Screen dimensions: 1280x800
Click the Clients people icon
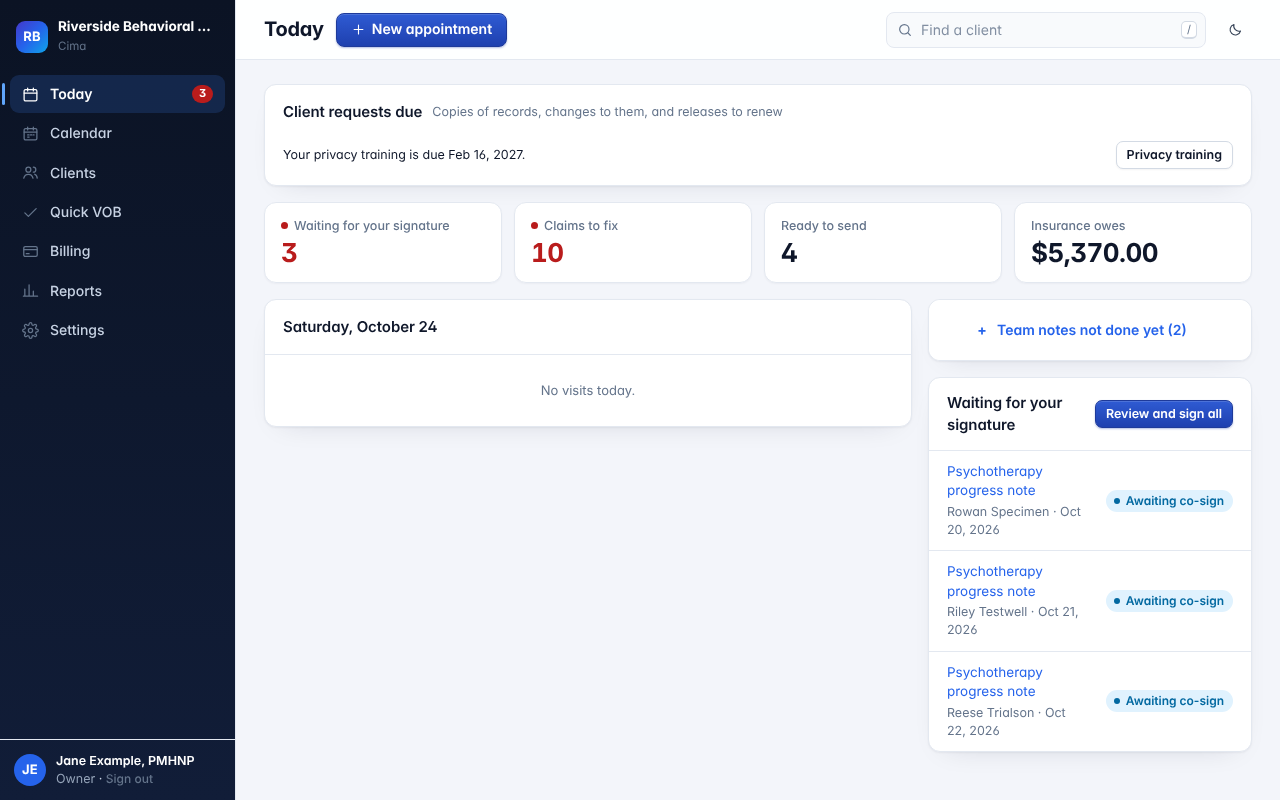(31, 173)
